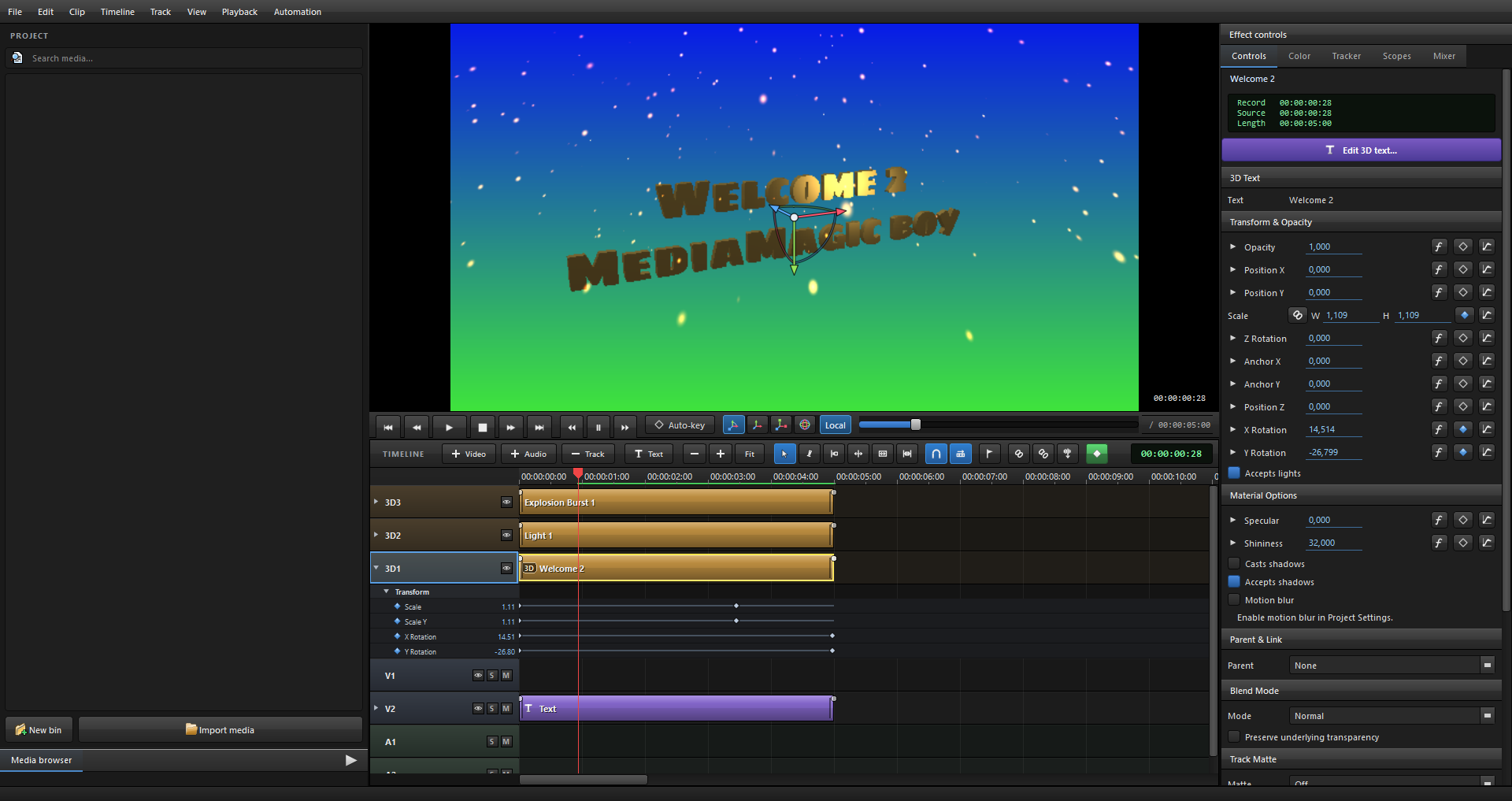The width and height of the screenshot is (1512, 801).
Task: Select the arrow selection tool
Action: tap(785, 454)
